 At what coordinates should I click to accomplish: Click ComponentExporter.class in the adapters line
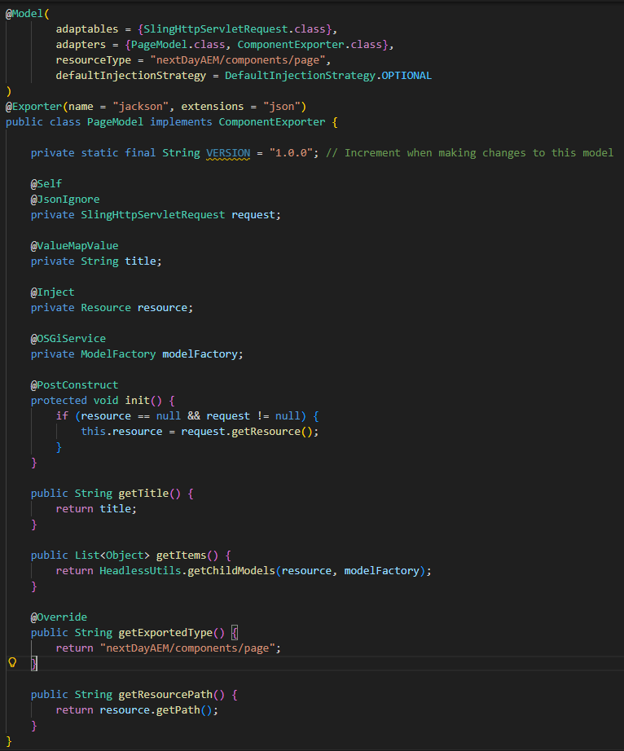coord(309,45)
